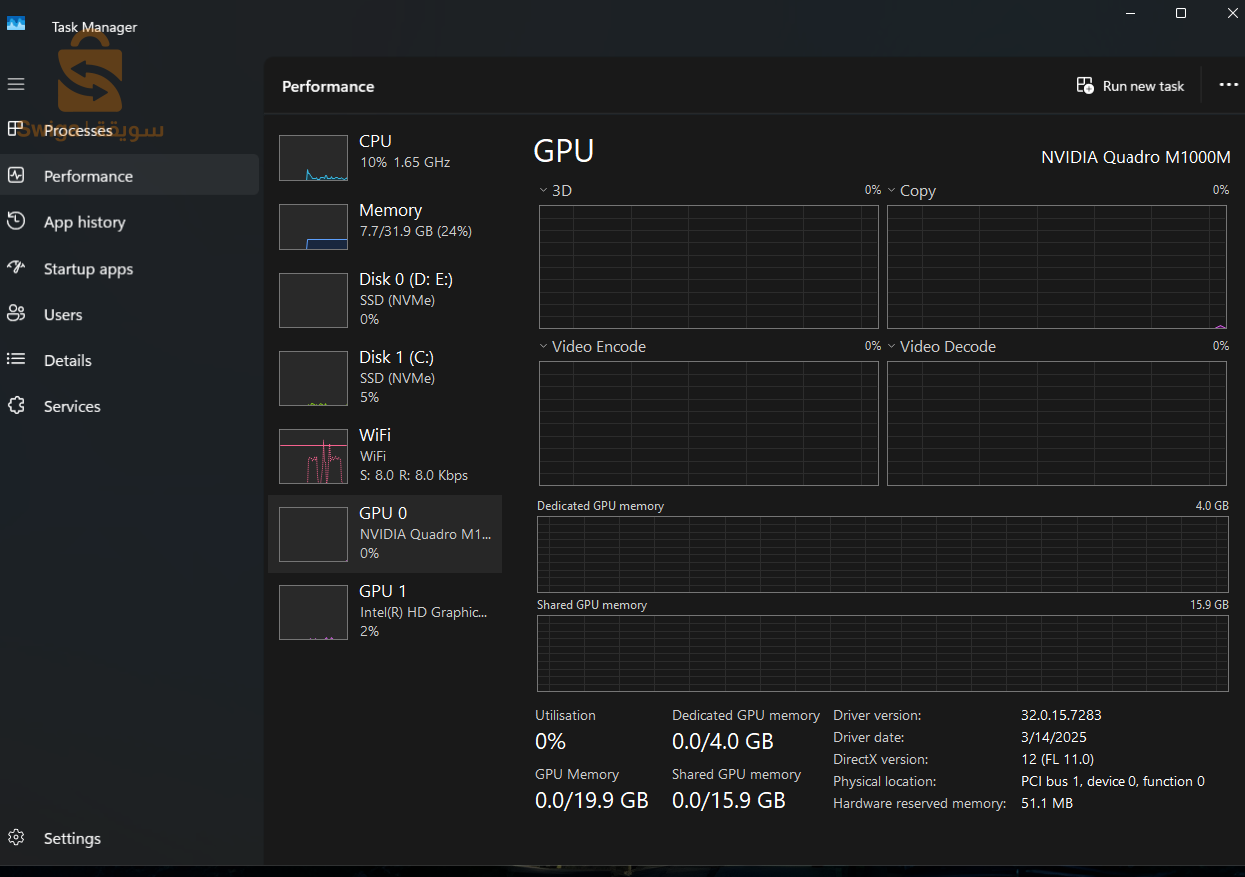Click the App history clock icon
Image resolution: width=1245 pixels, height=877 pixels.
[16, 221]
